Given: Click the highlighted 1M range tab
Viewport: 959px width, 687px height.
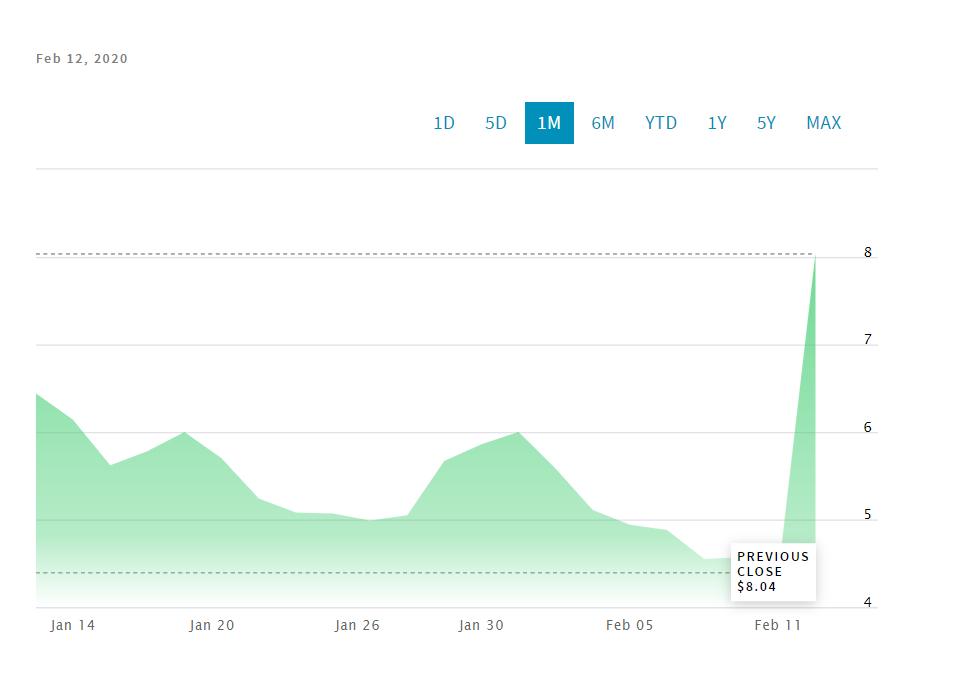Looking at the screenshot, I should 549,123.
